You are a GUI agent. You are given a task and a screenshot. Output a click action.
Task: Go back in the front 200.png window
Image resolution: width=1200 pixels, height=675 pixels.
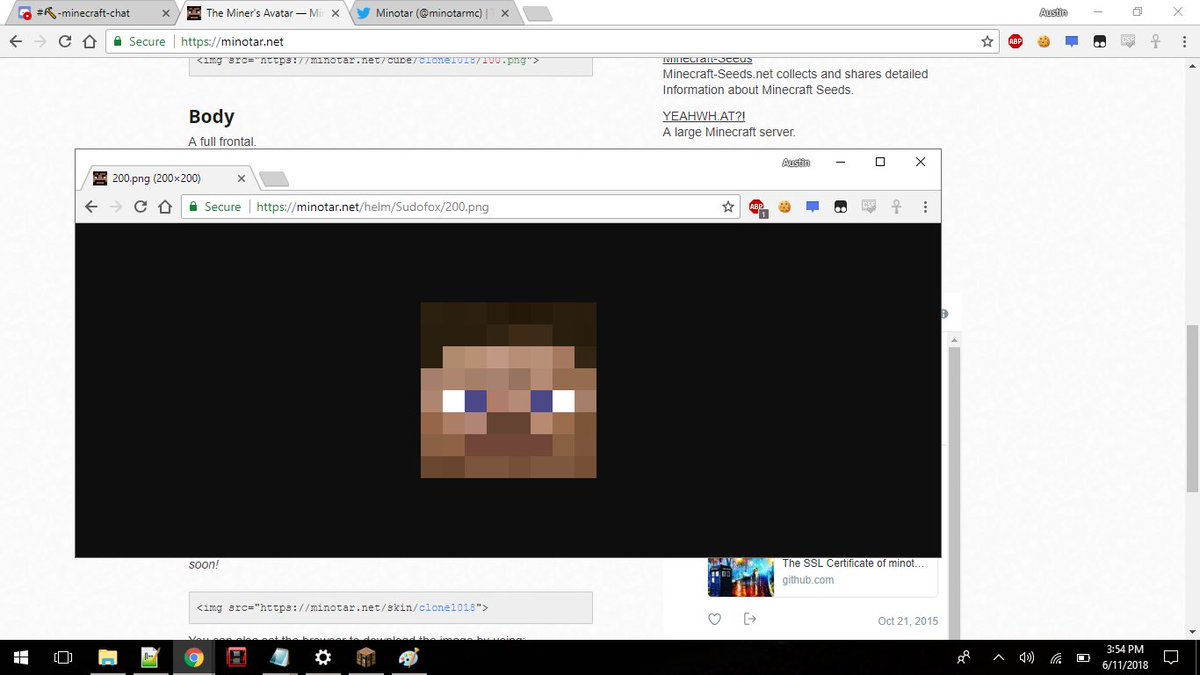(91, 207)
